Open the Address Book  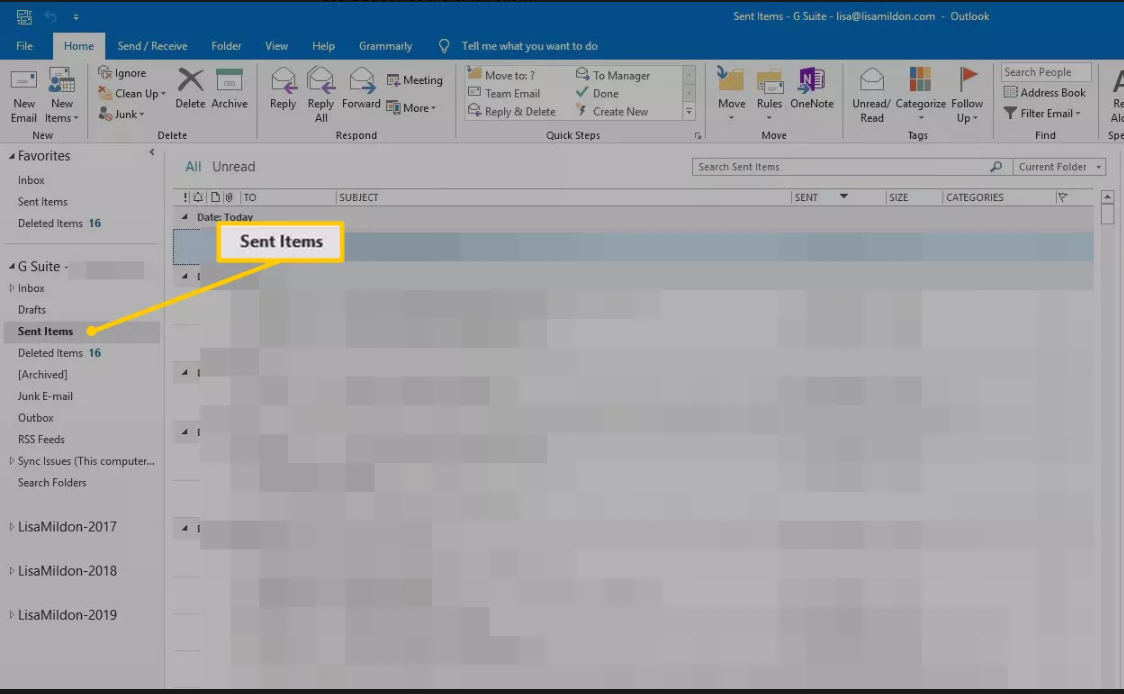(x=1044, y=92)
